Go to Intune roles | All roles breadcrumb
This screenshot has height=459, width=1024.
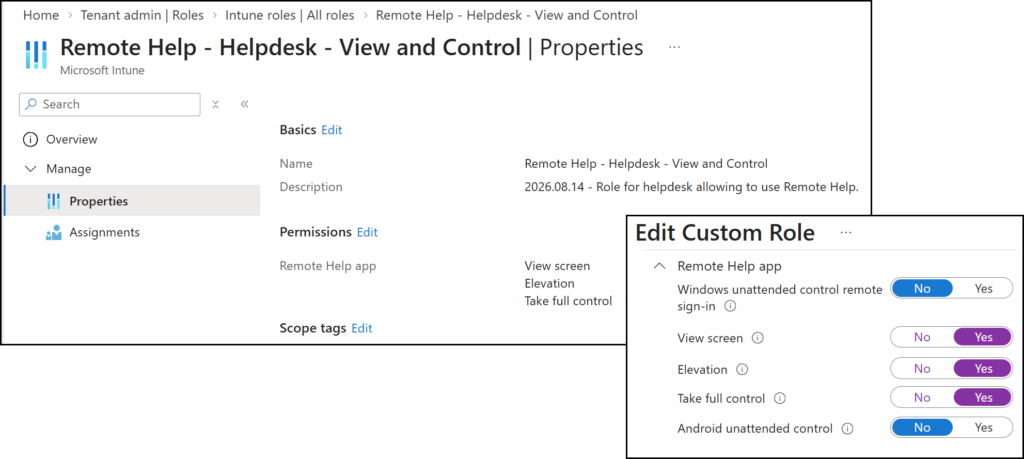289,14
